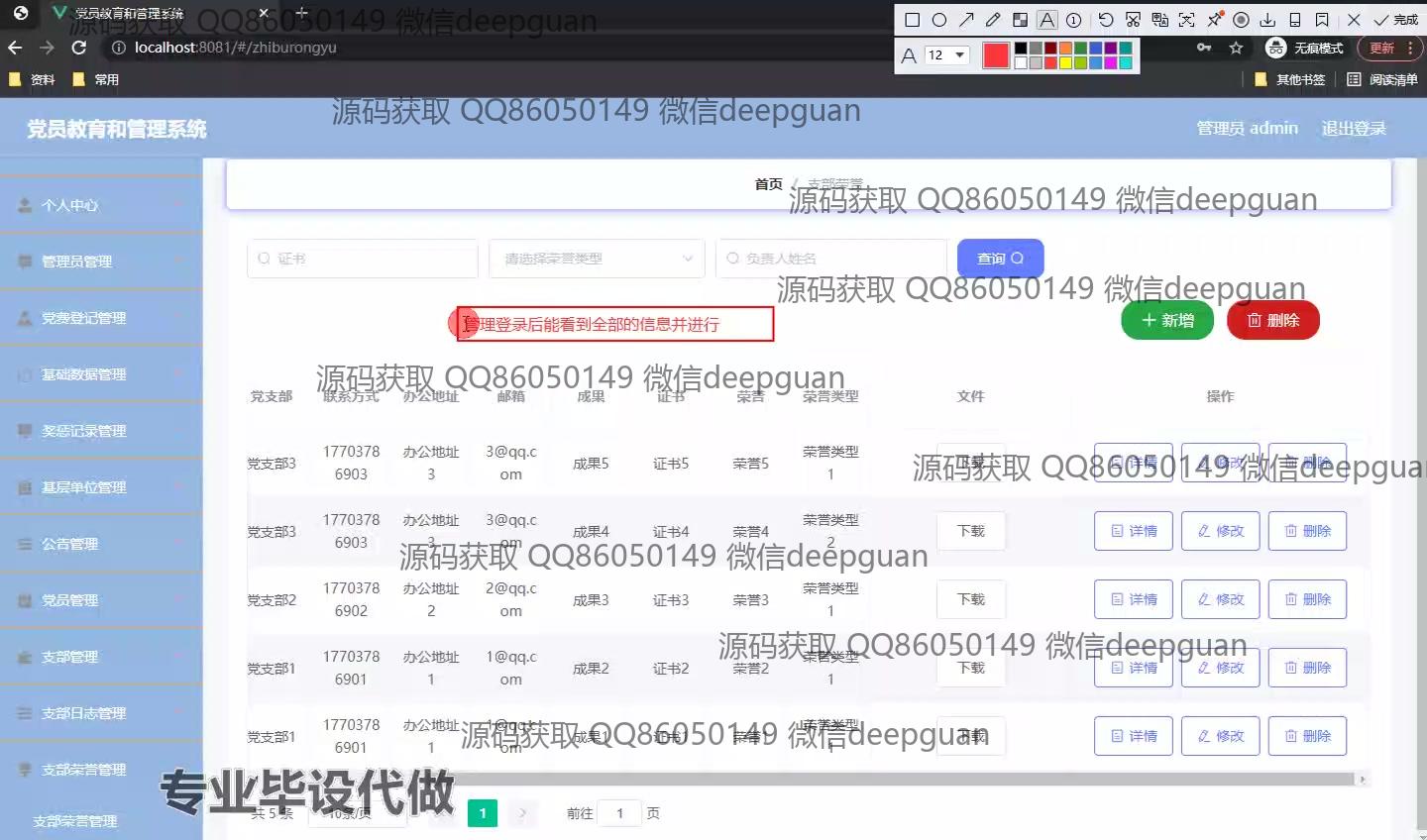1427x840 pixels.
Task: Click the 首页 breadcrumb link
Action: click(x=768, y=184)
